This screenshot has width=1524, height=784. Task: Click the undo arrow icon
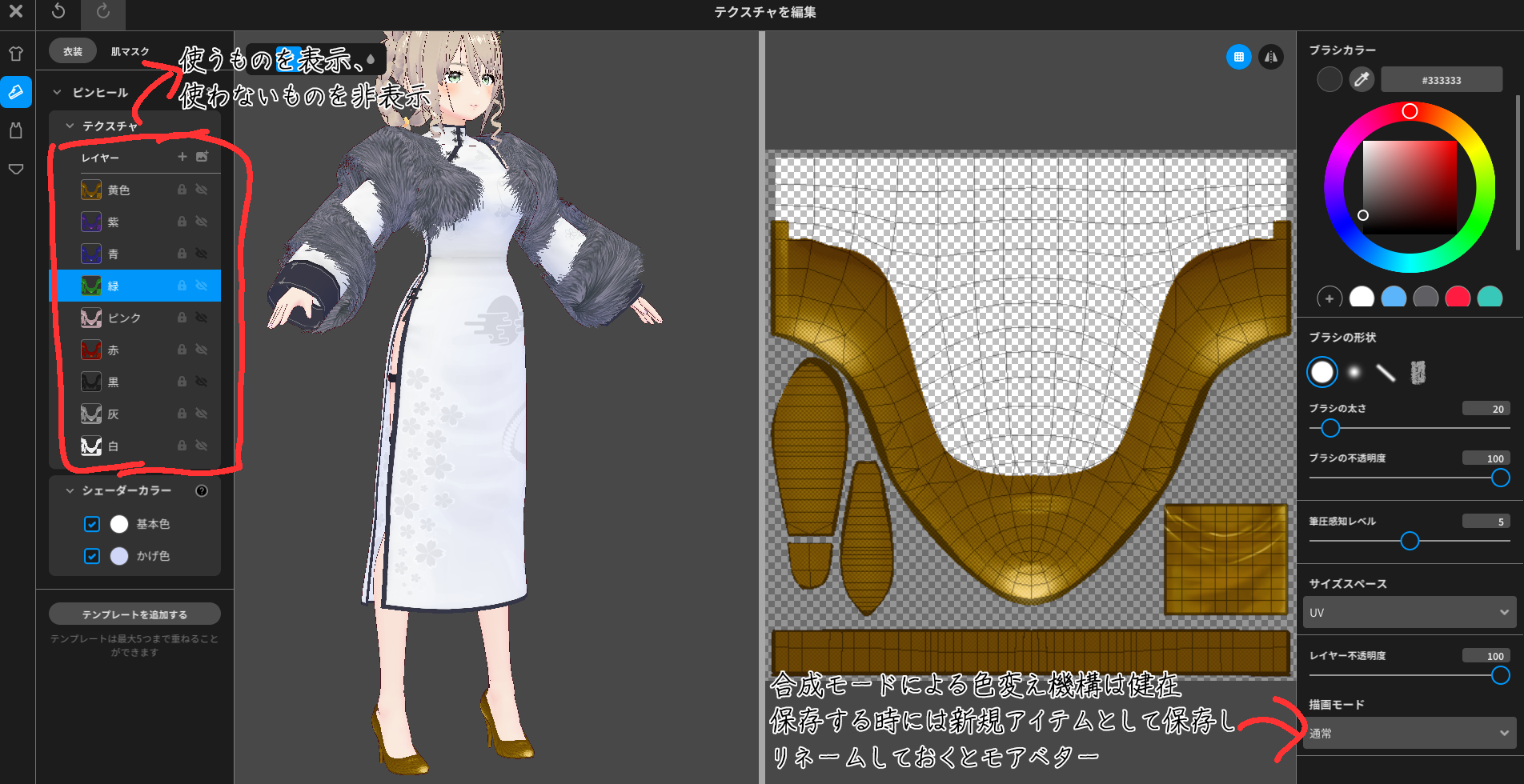tap(58, 11)
